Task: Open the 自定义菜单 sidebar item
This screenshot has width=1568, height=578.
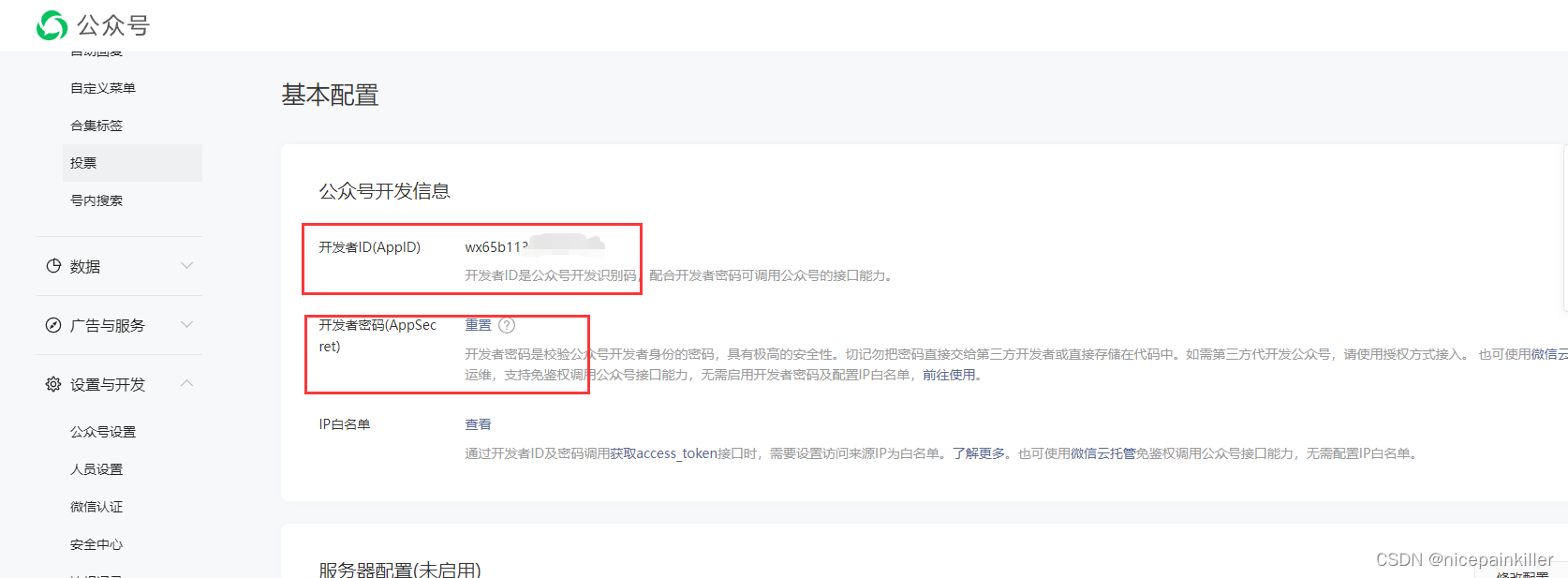Action: tap(103, 88)
